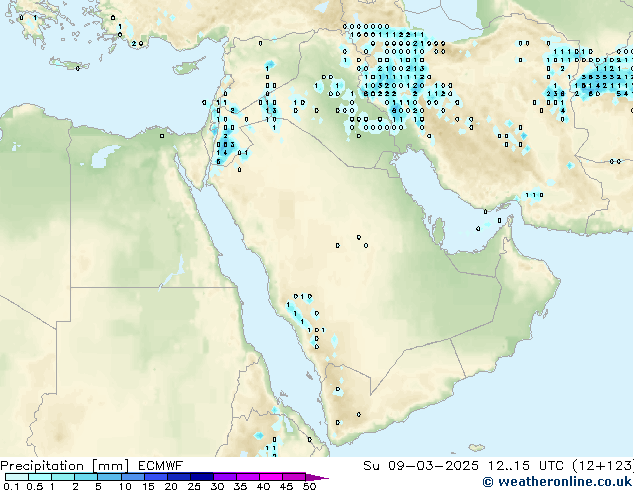This screenshot has height=490, width=634.
Task: Click the 'Precipitation [mm]' title text
Action: click(x=65, y=466)
